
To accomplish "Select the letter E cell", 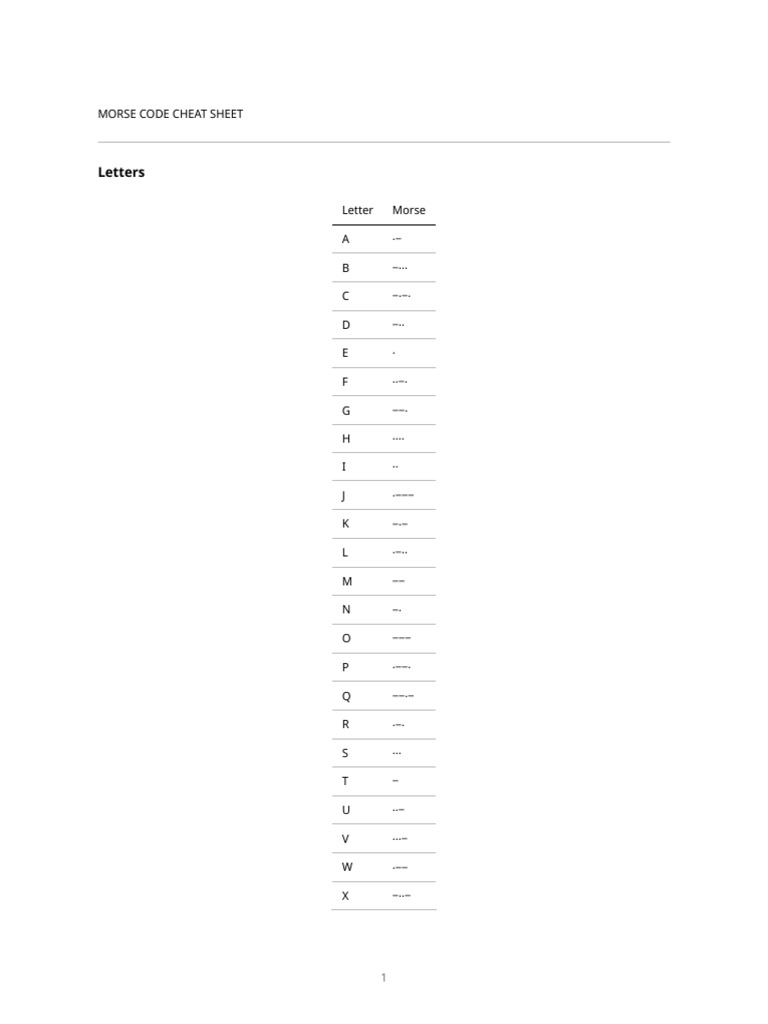I will (x=346, y=353).
